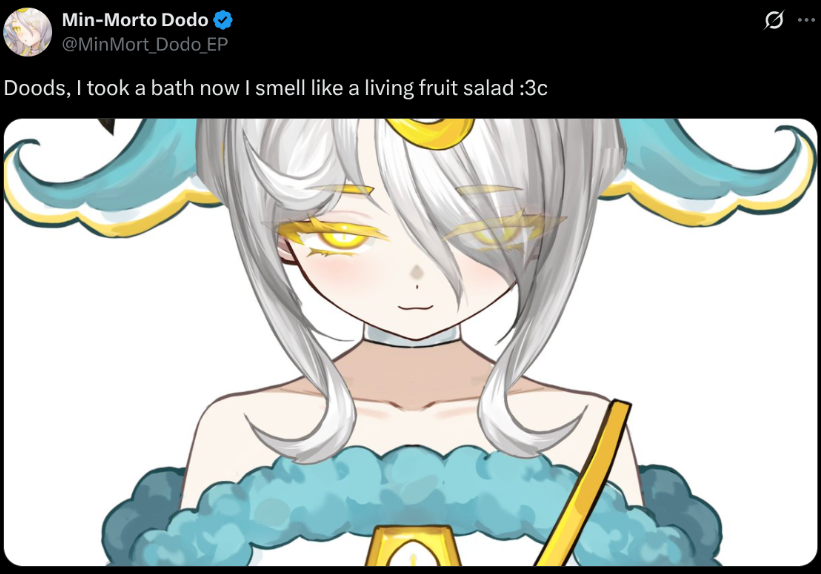The image size is (821, 574).
Task: Click the Min-Morto Dodo display name
Action: click(x=135, y=20)
